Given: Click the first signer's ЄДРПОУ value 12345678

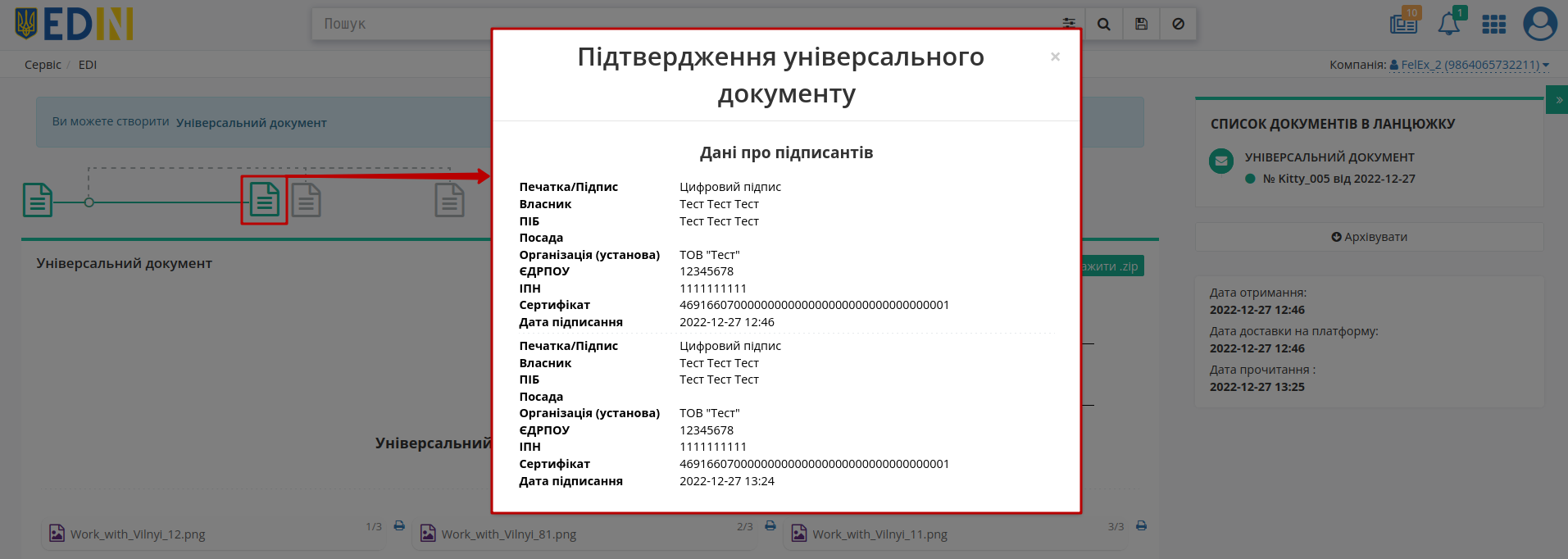Looking at the screenshot, I should [x=707, y=271].
